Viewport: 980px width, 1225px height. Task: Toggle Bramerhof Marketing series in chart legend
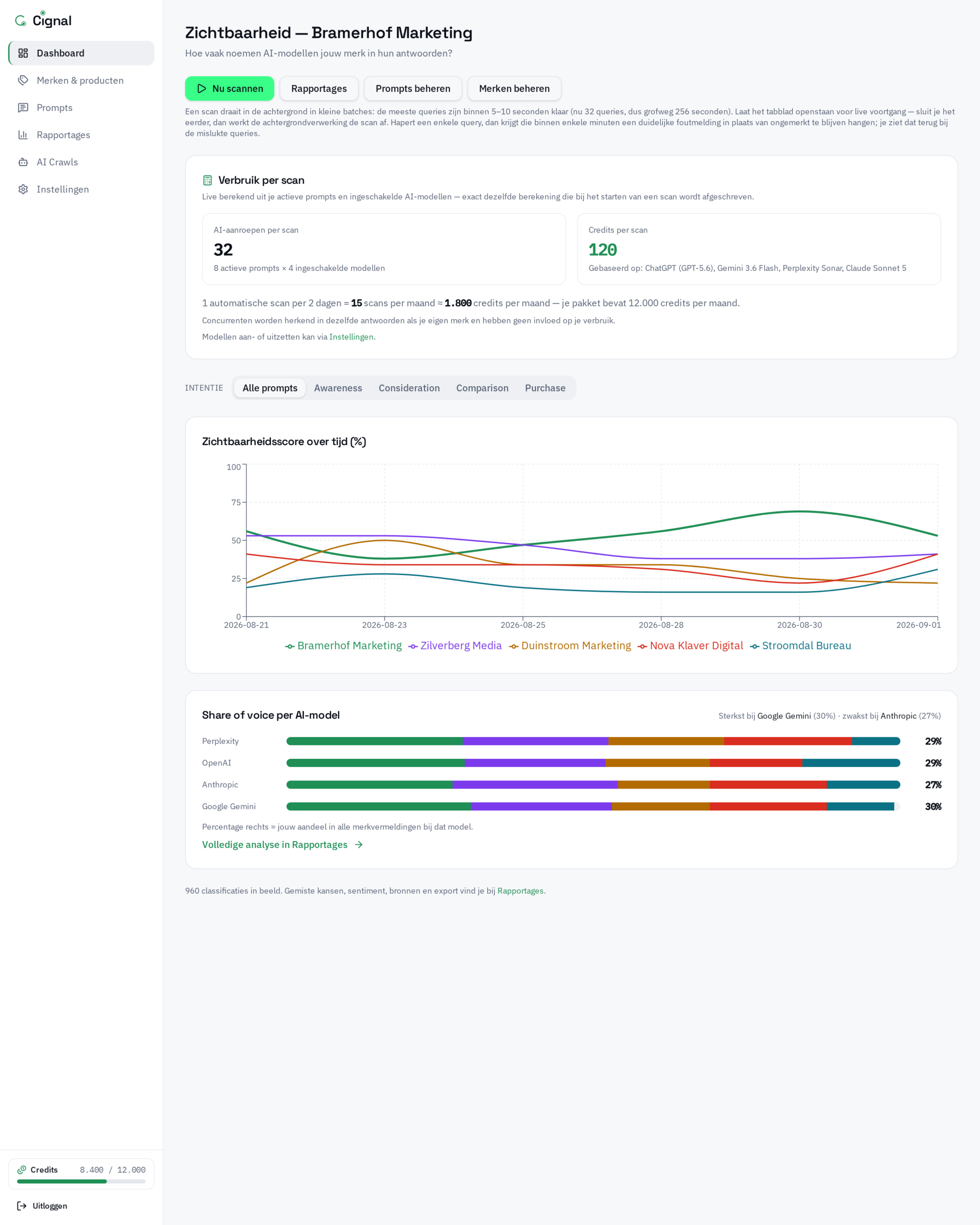click(343, 646)
